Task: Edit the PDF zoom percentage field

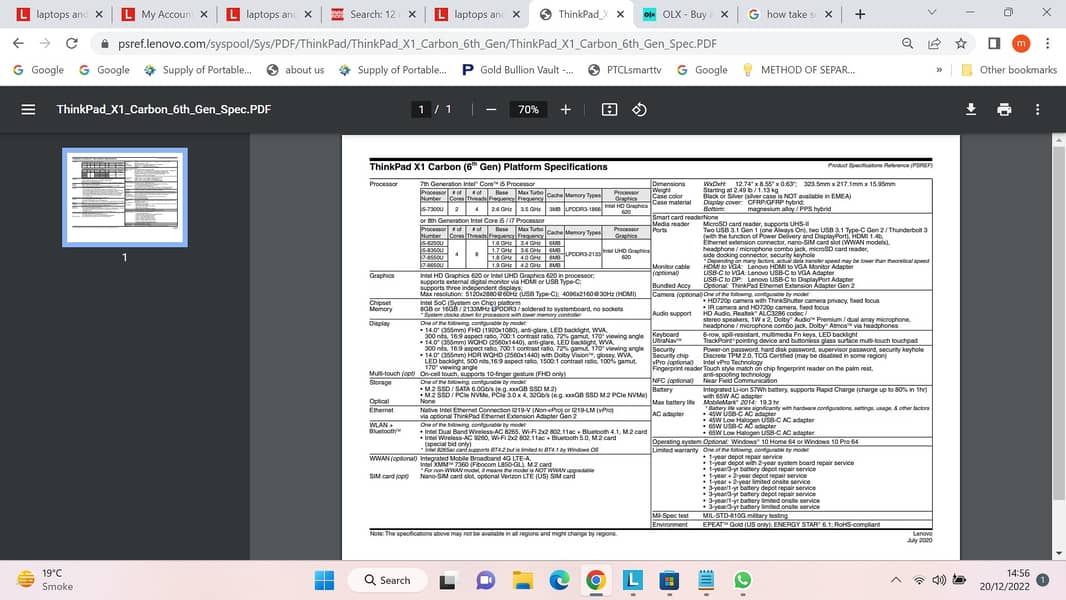Action: [x=528, y=109]
